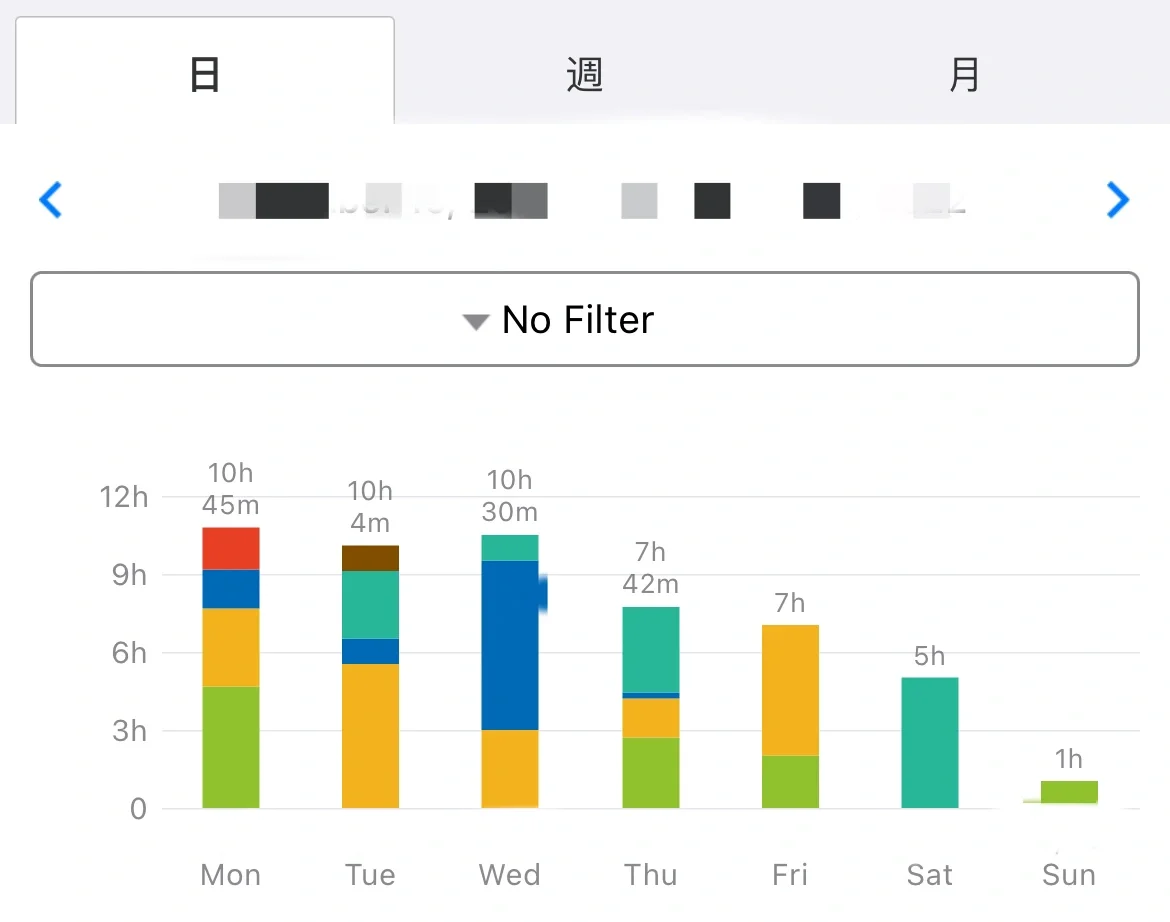The width and height of the screenshot is (1170, 922).
Task: Click the gray triangle beside No Filter
Action: point(475,322)
